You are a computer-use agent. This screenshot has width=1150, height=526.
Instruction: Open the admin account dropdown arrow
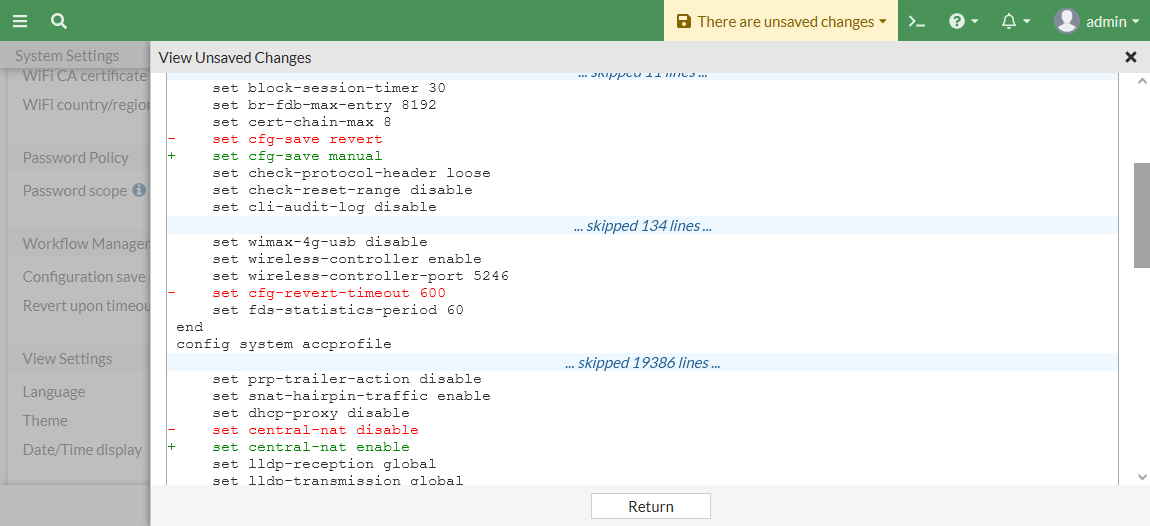(1135, 22)
